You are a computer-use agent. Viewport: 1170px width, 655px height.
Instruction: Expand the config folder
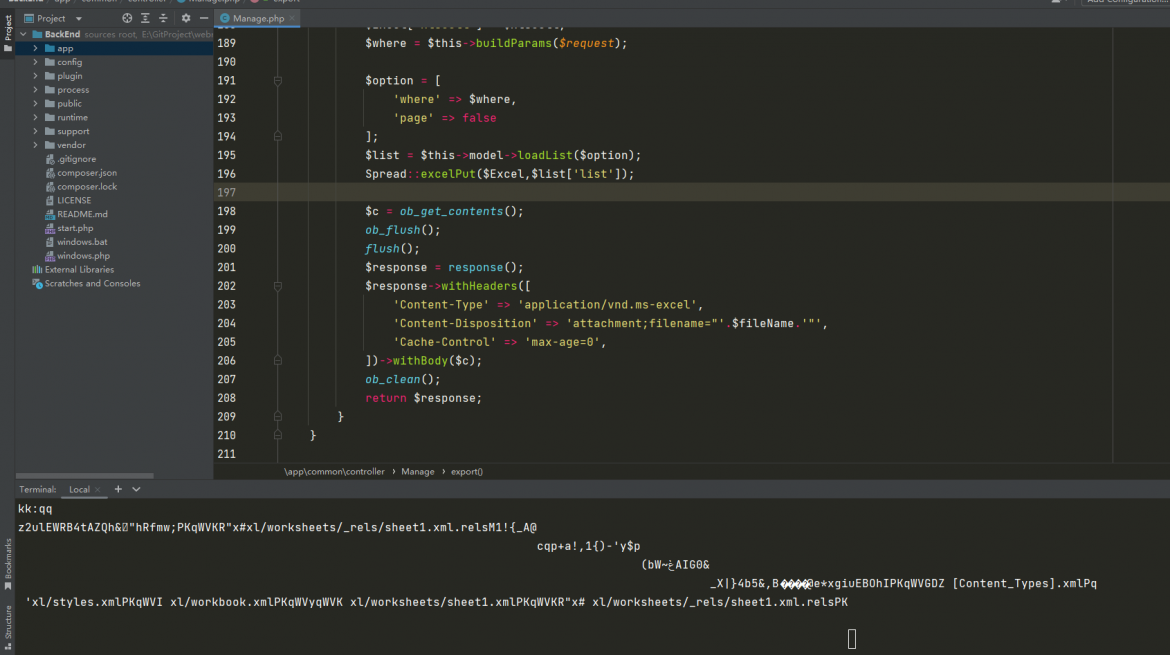click(35, 62)
